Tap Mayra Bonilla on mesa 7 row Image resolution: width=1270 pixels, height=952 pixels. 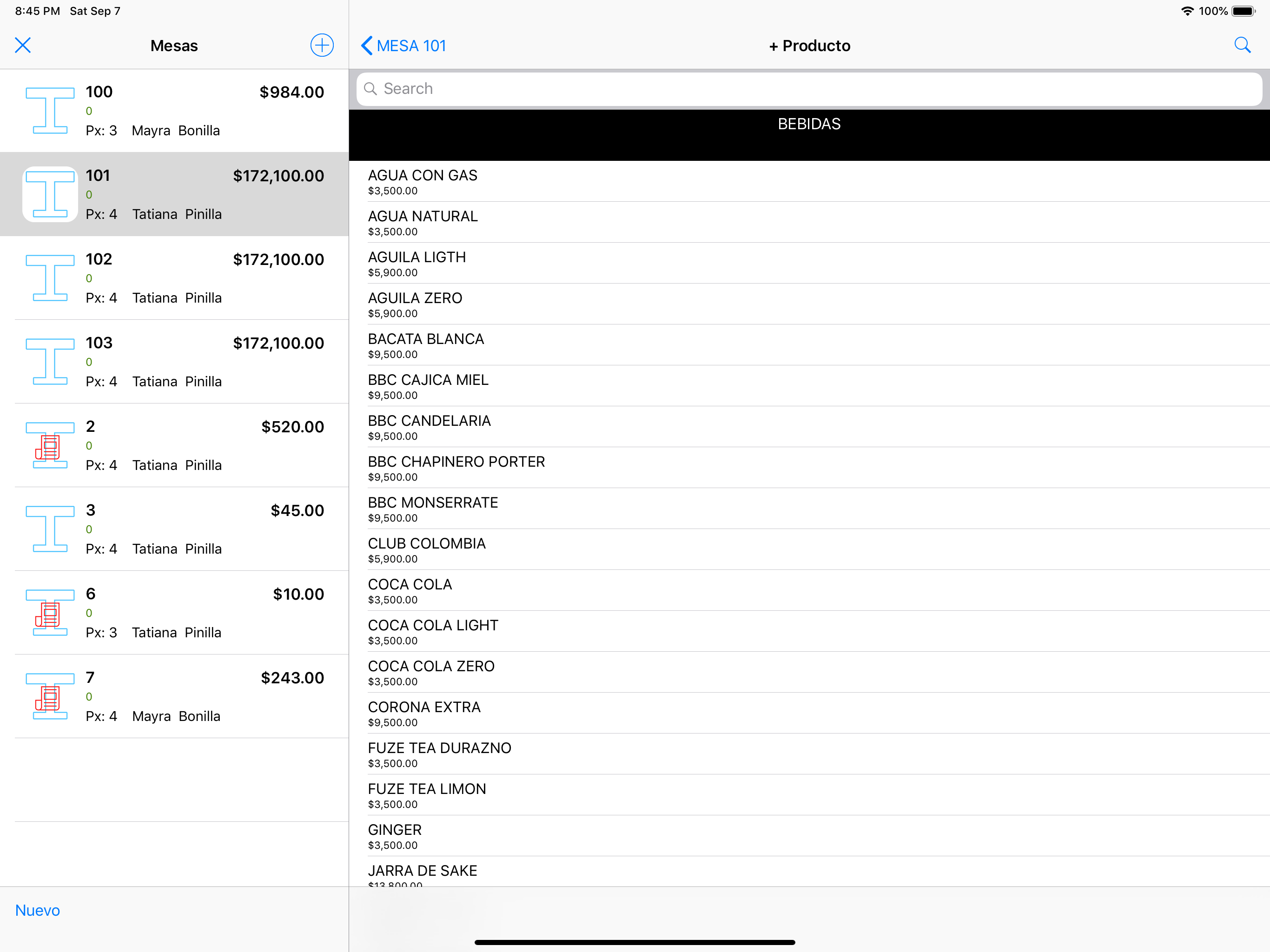click(x=176, y=716)
